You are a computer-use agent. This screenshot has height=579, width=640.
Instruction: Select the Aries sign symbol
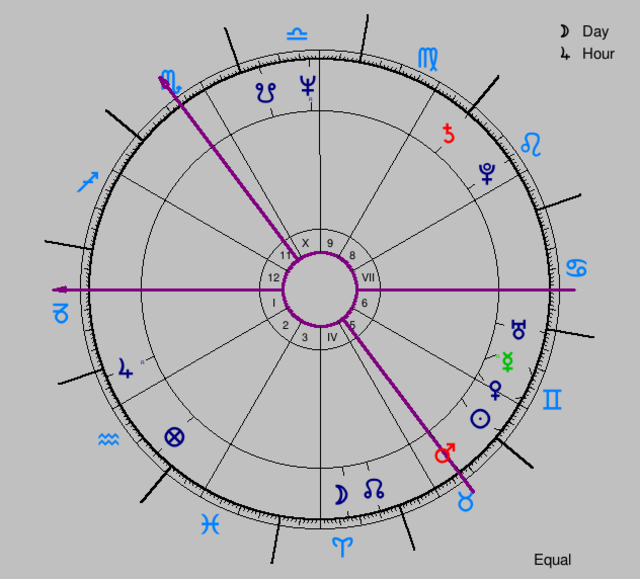pos(342,547)
